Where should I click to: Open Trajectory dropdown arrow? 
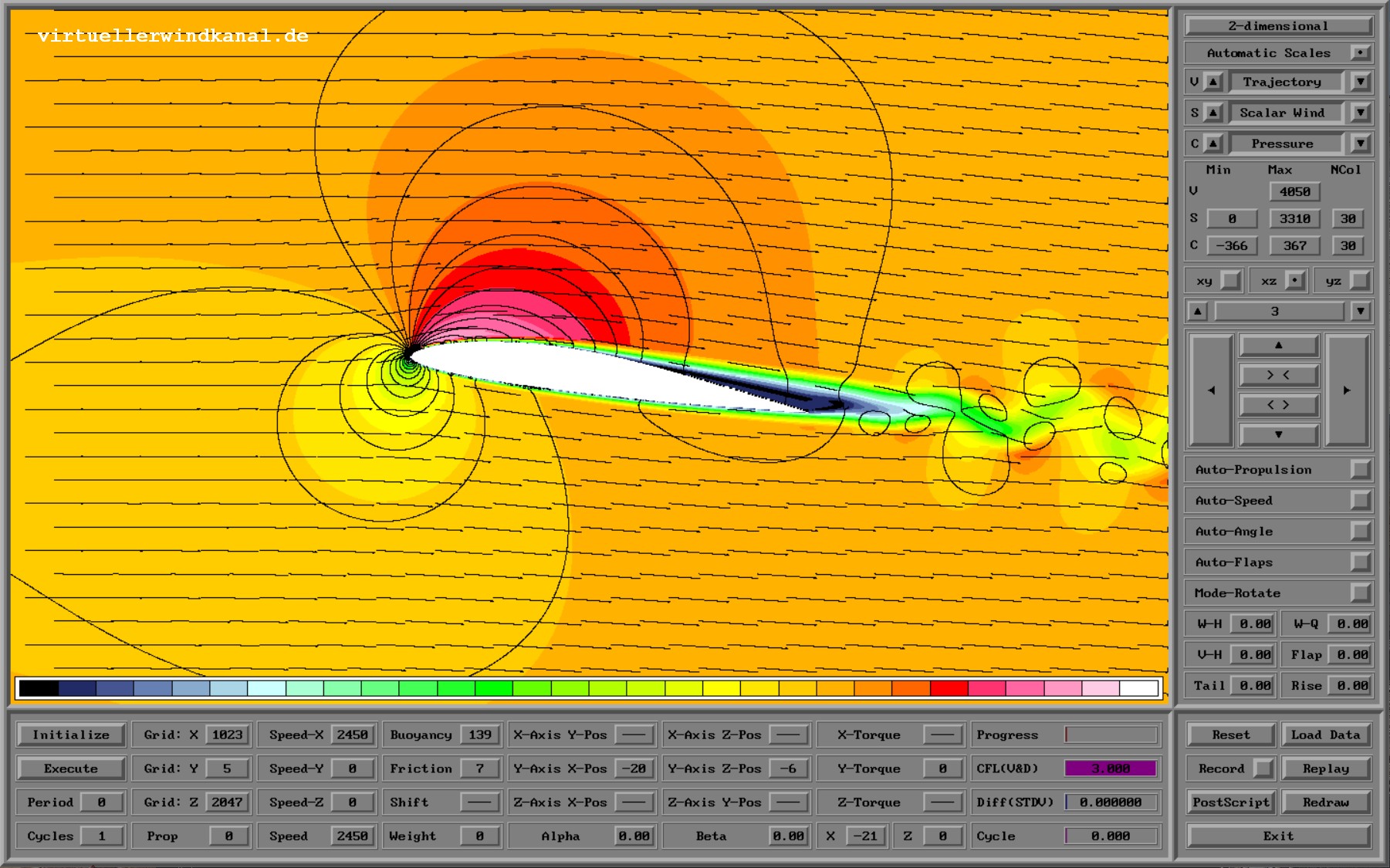(1361, 82)
